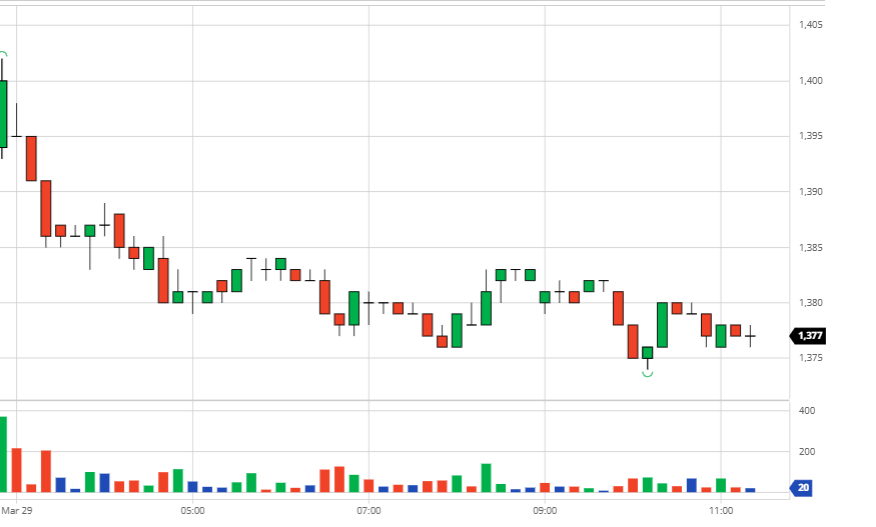Click the 200 volume axis label

807,452
